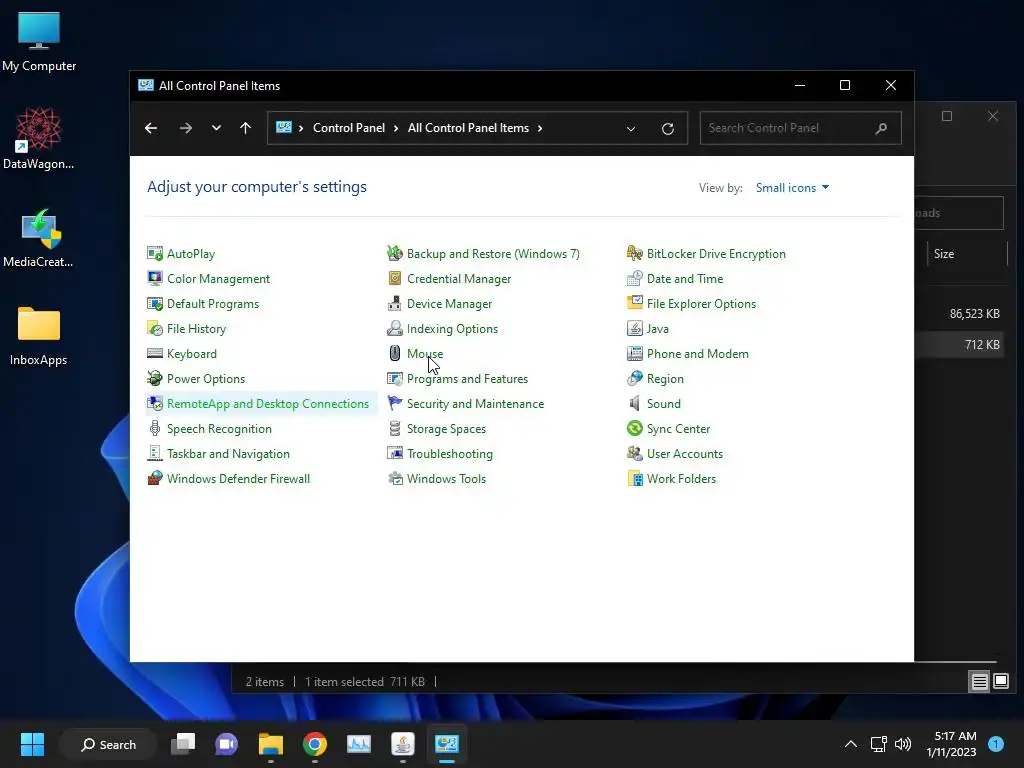Expand chevron after All Control Panel Items

[540, 128]
